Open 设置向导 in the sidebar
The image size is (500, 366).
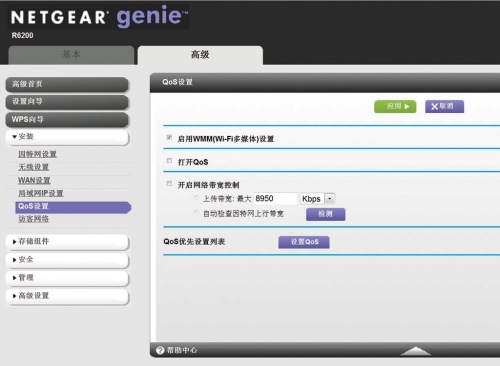click(x=67, y=102)
